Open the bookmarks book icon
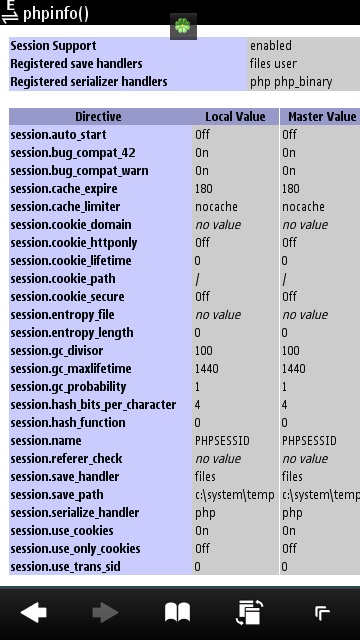This screenshot has height=640, width=360. coord(178,612)
